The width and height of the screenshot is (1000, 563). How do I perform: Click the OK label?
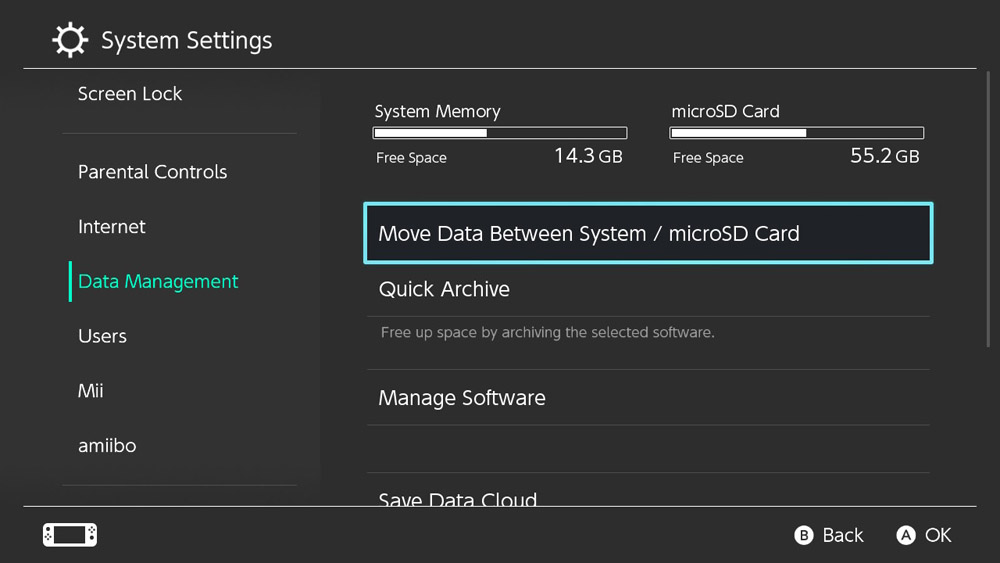point(938,535)
